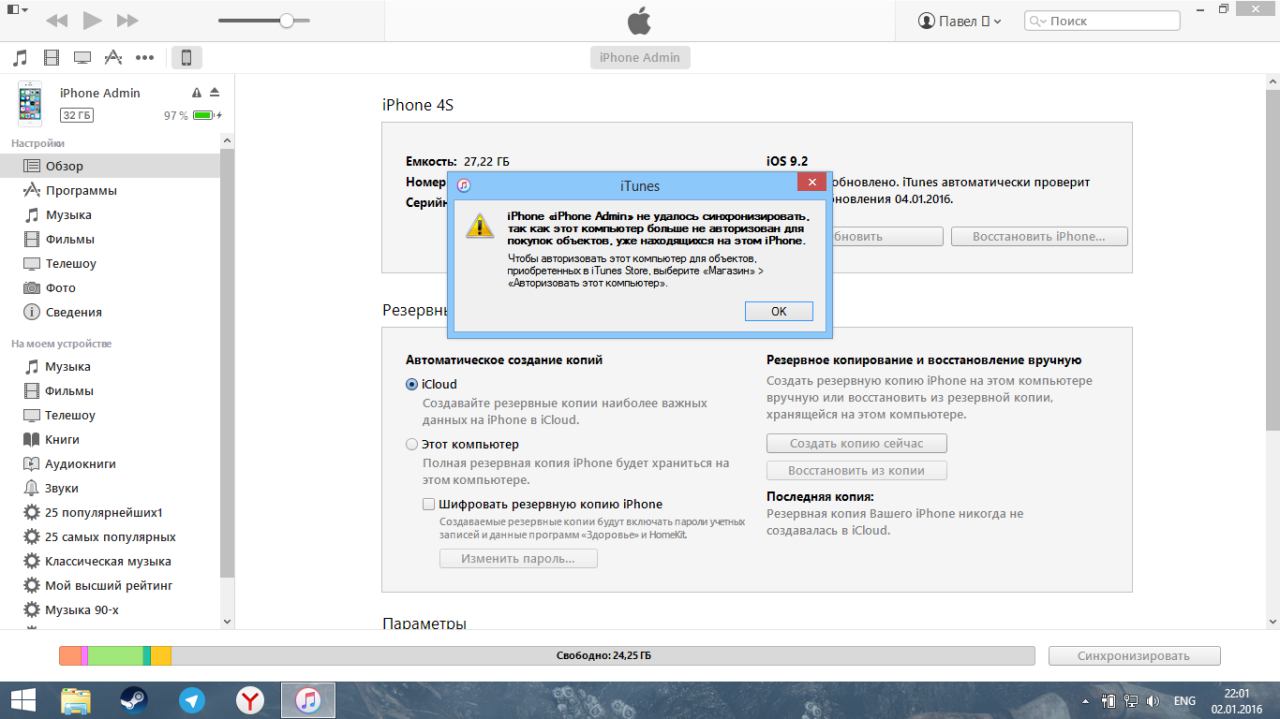This screenshot has height=719, width=1280.
Task: Click Восстановить iPhone button
Action: click(x=1039, y=237)
